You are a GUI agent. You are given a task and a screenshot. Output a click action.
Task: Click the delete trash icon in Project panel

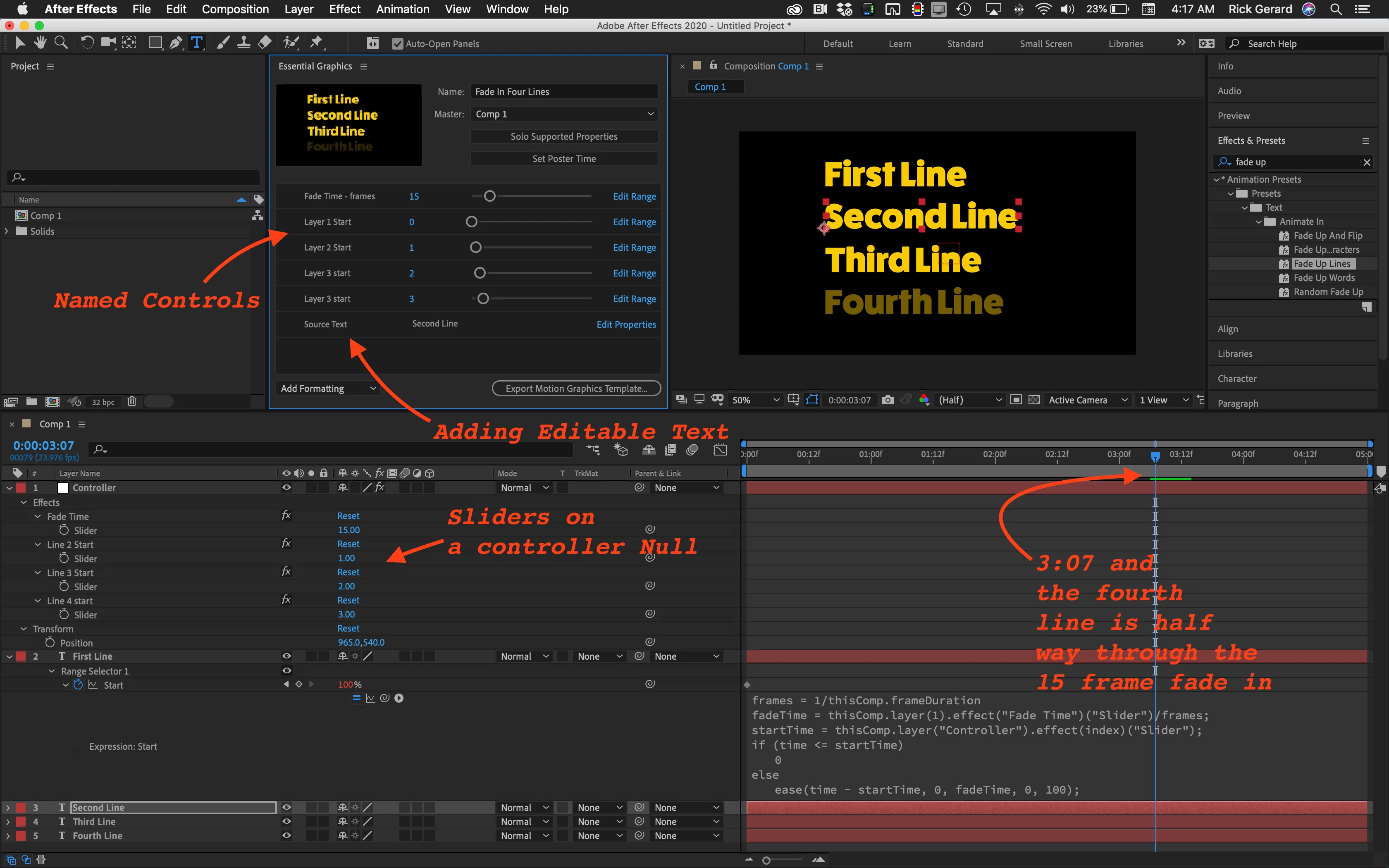point(132,402)
